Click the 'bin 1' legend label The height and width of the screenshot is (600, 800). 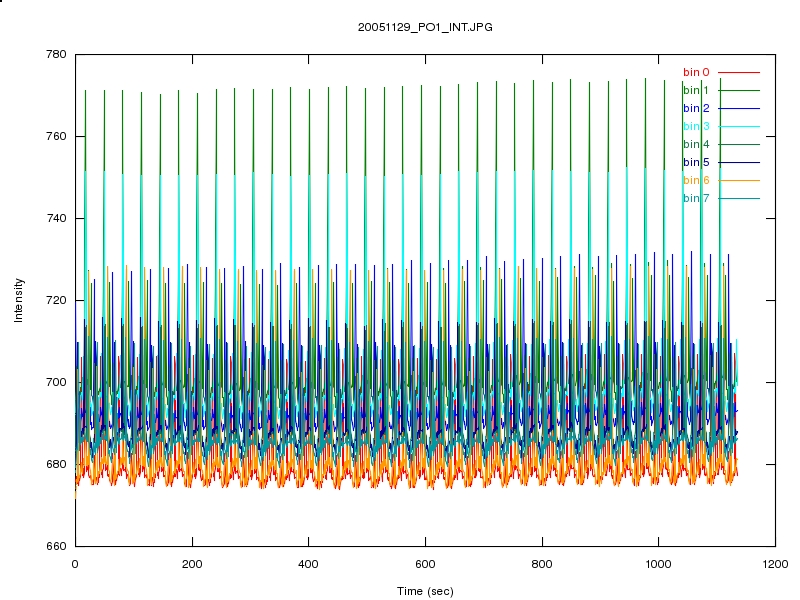pyautogui.click(x=696, y=90)
